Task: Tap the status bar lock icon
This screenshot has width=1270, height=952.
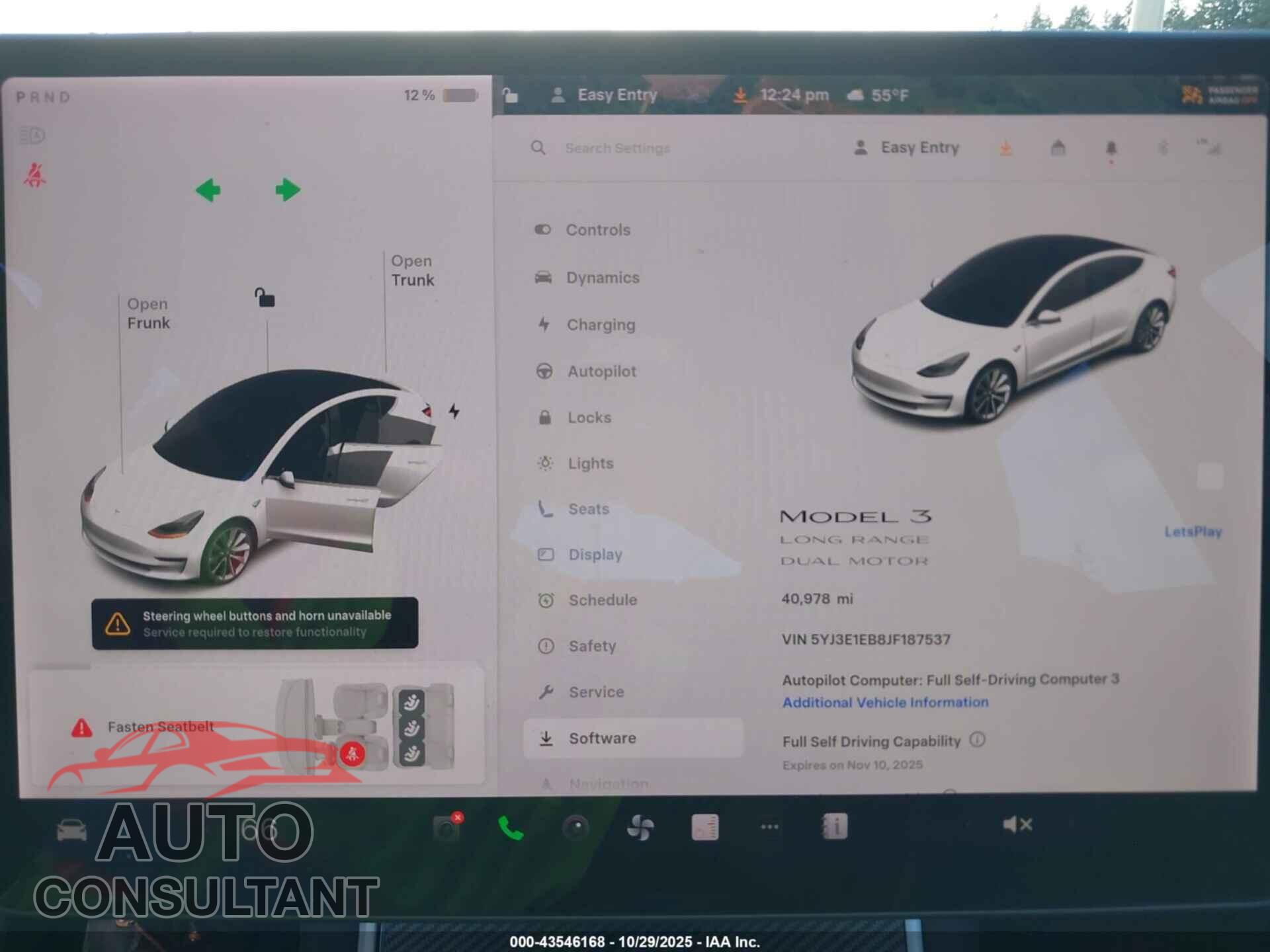Action: (510, 95)
